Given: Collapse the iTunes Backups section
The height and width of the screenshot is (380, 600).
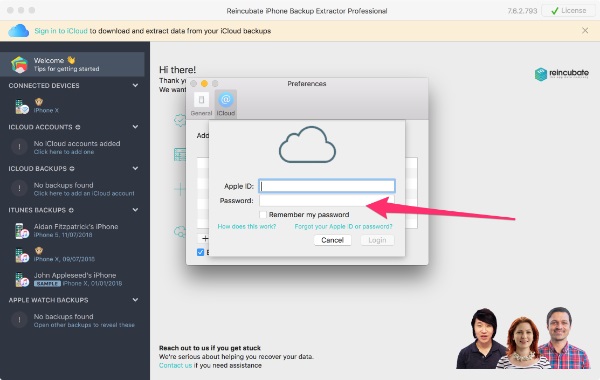Looking at the screenshot, I should (x=135, y=210).
